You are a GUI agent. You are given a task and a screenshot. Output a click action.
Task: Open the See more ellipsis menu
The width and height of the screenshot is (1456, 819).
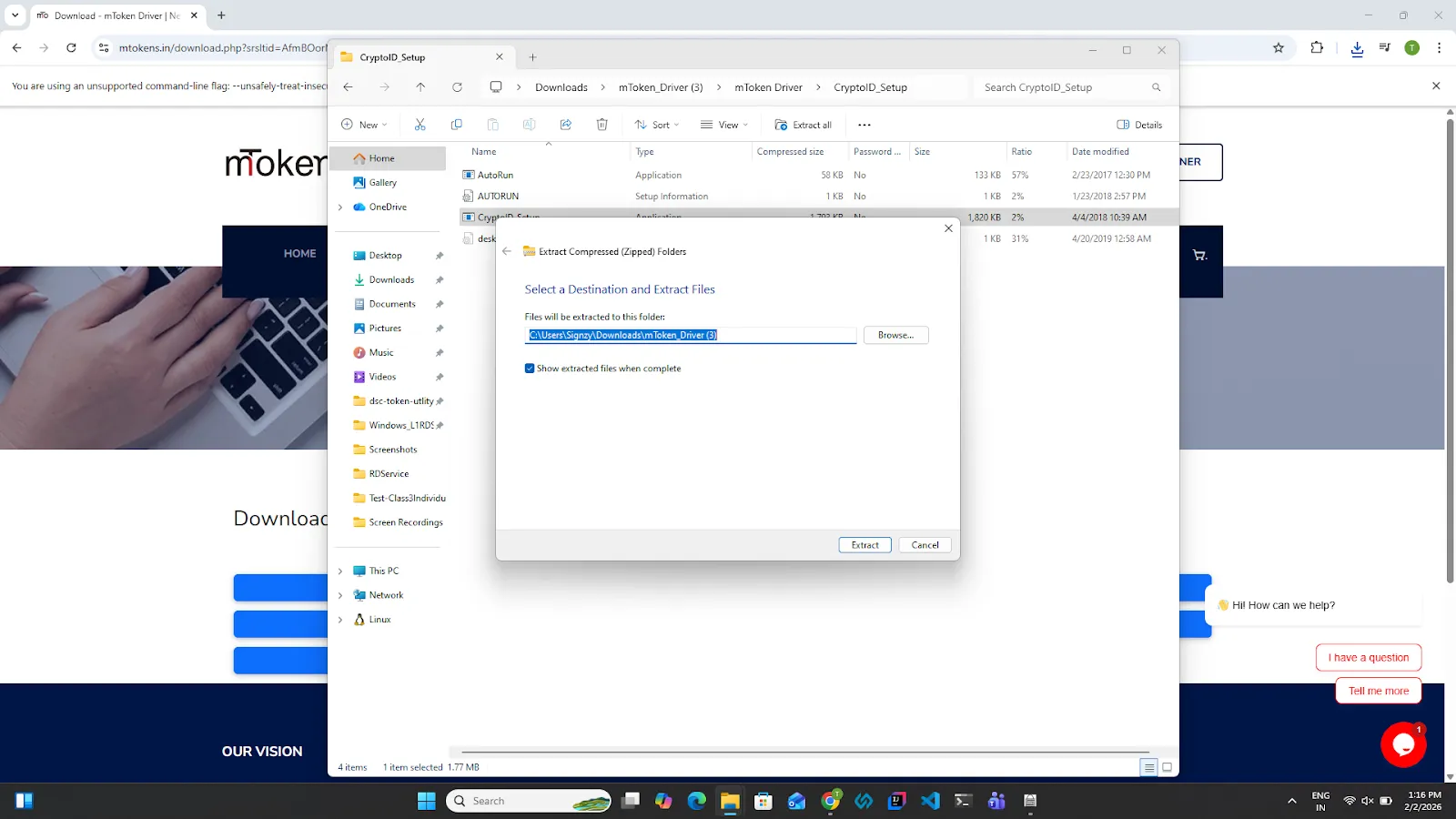[x=864, y=125]
